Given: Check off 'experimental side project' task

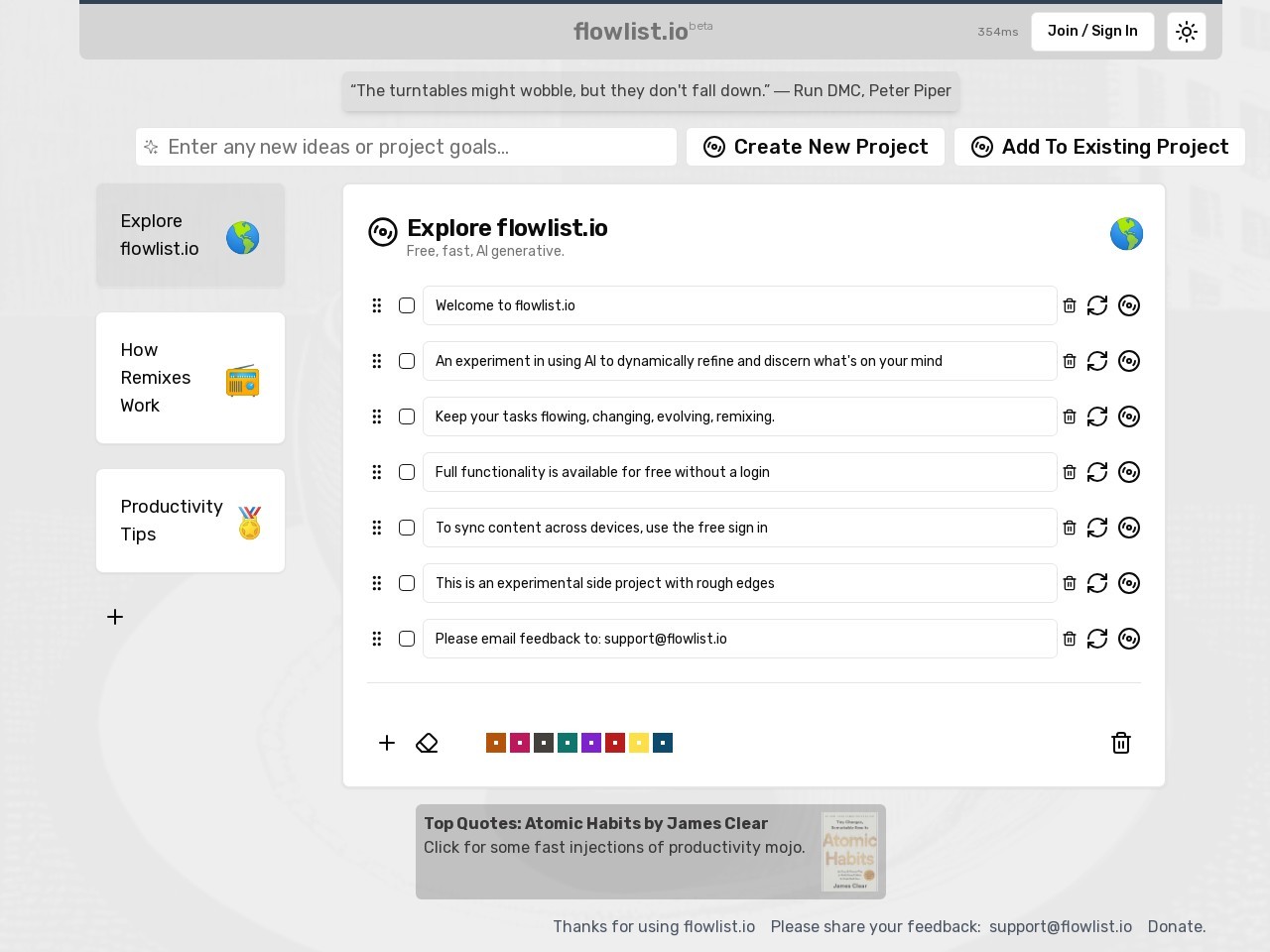Looking at the screenshot, I should (x=407, y=583).
